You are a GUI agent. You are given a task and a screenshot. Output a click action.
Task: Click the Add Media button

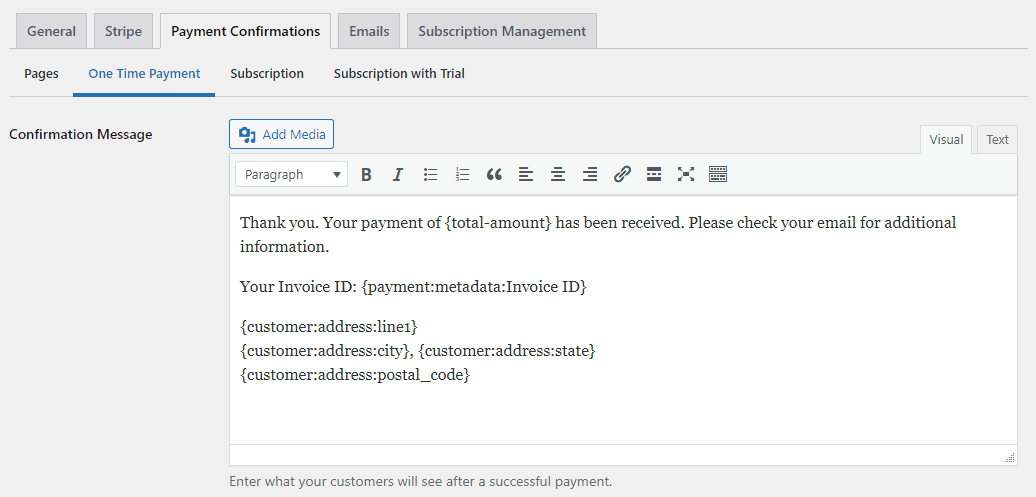click(281, 134)
